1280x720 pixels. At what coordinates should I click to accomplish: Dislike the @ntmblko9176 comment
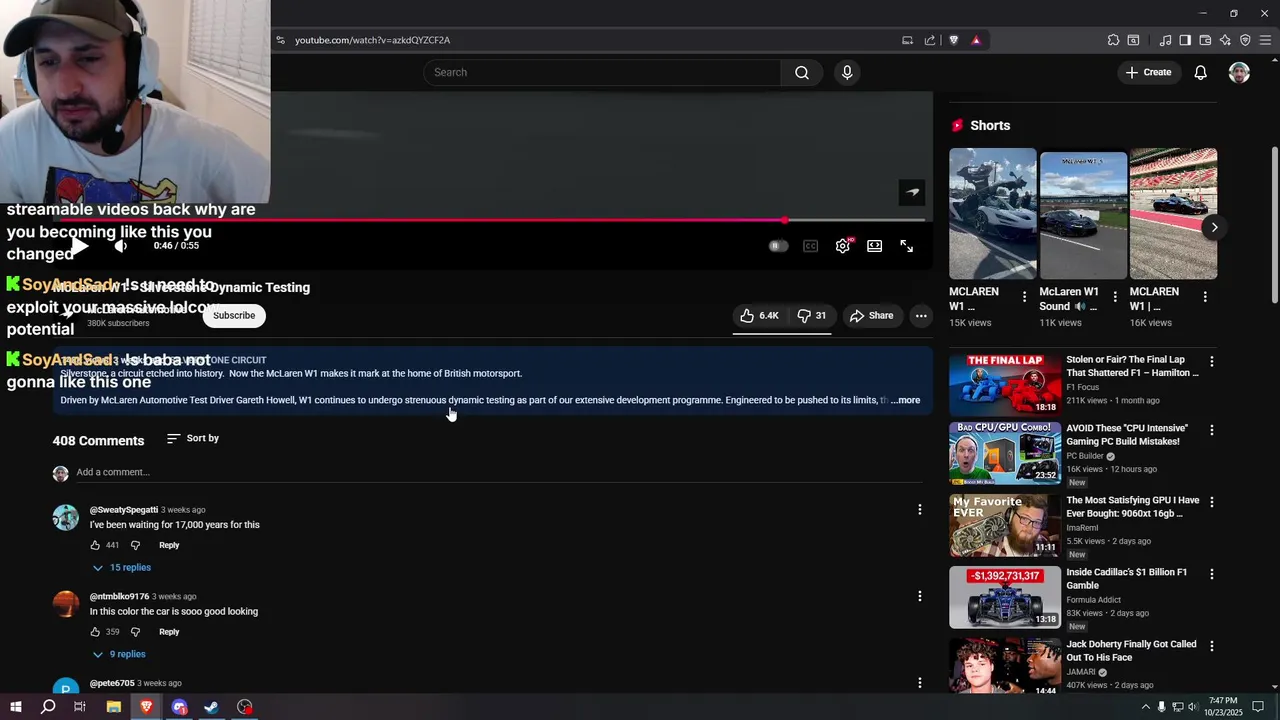click(x=135, y=632)
